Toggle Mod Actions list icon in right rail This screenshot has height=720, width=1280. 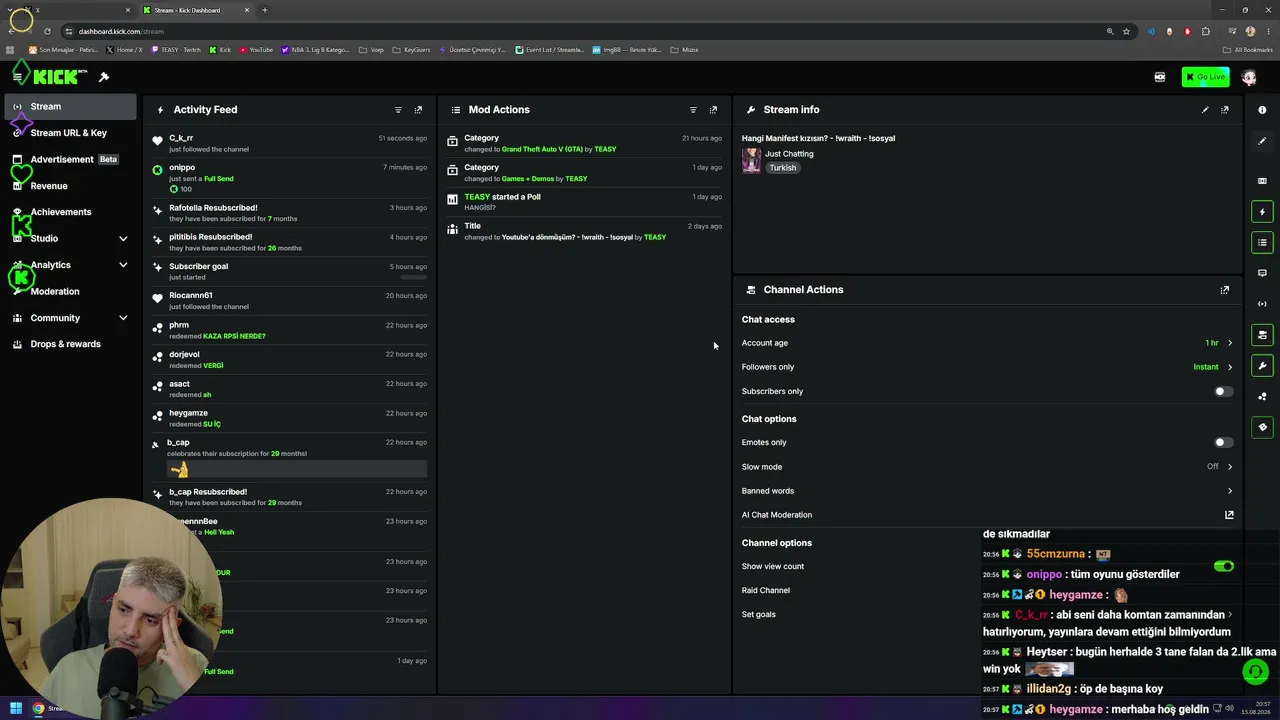point(1262,243)
